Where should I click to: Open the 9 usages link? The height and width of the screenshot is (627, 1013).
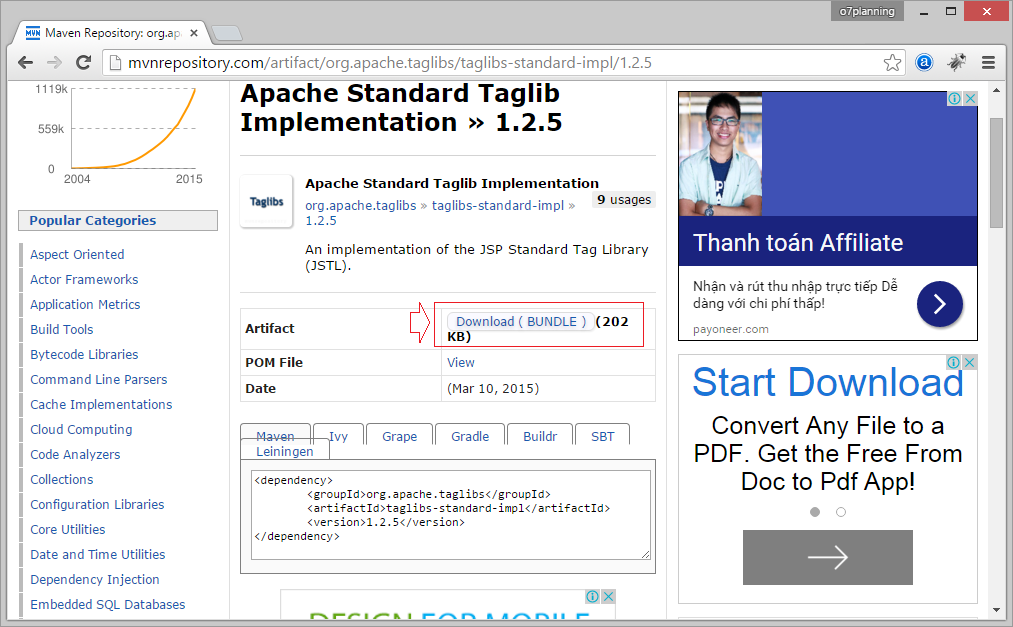[x=624, y=200]
